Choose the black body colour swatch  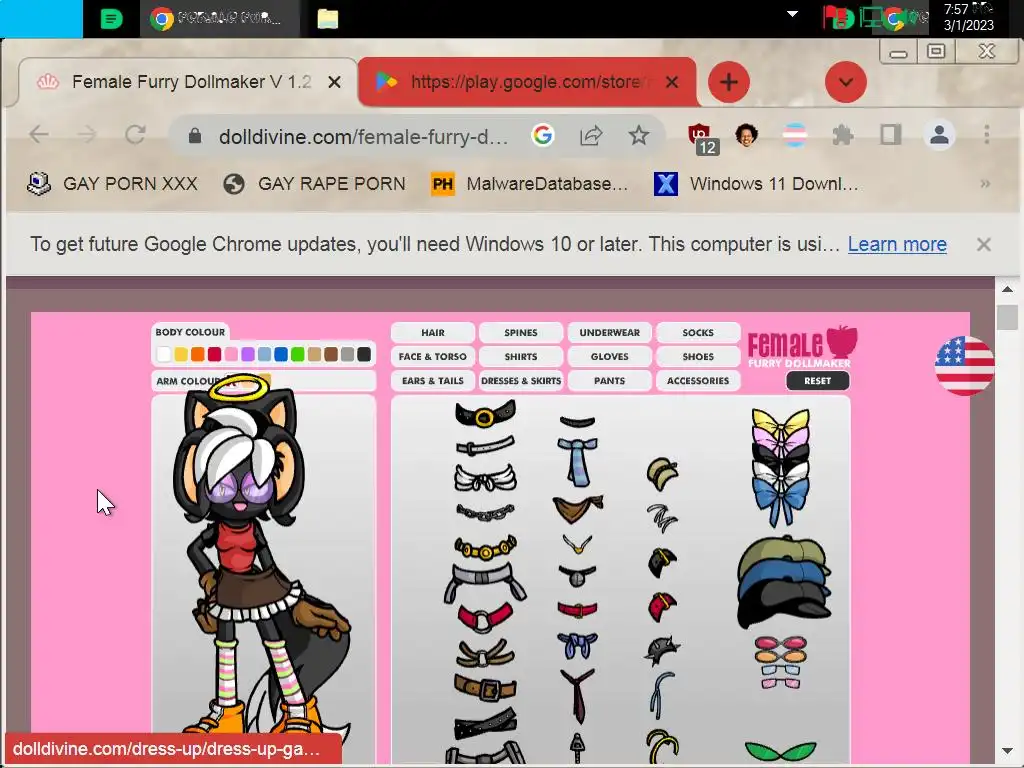[x=364, y=354]
